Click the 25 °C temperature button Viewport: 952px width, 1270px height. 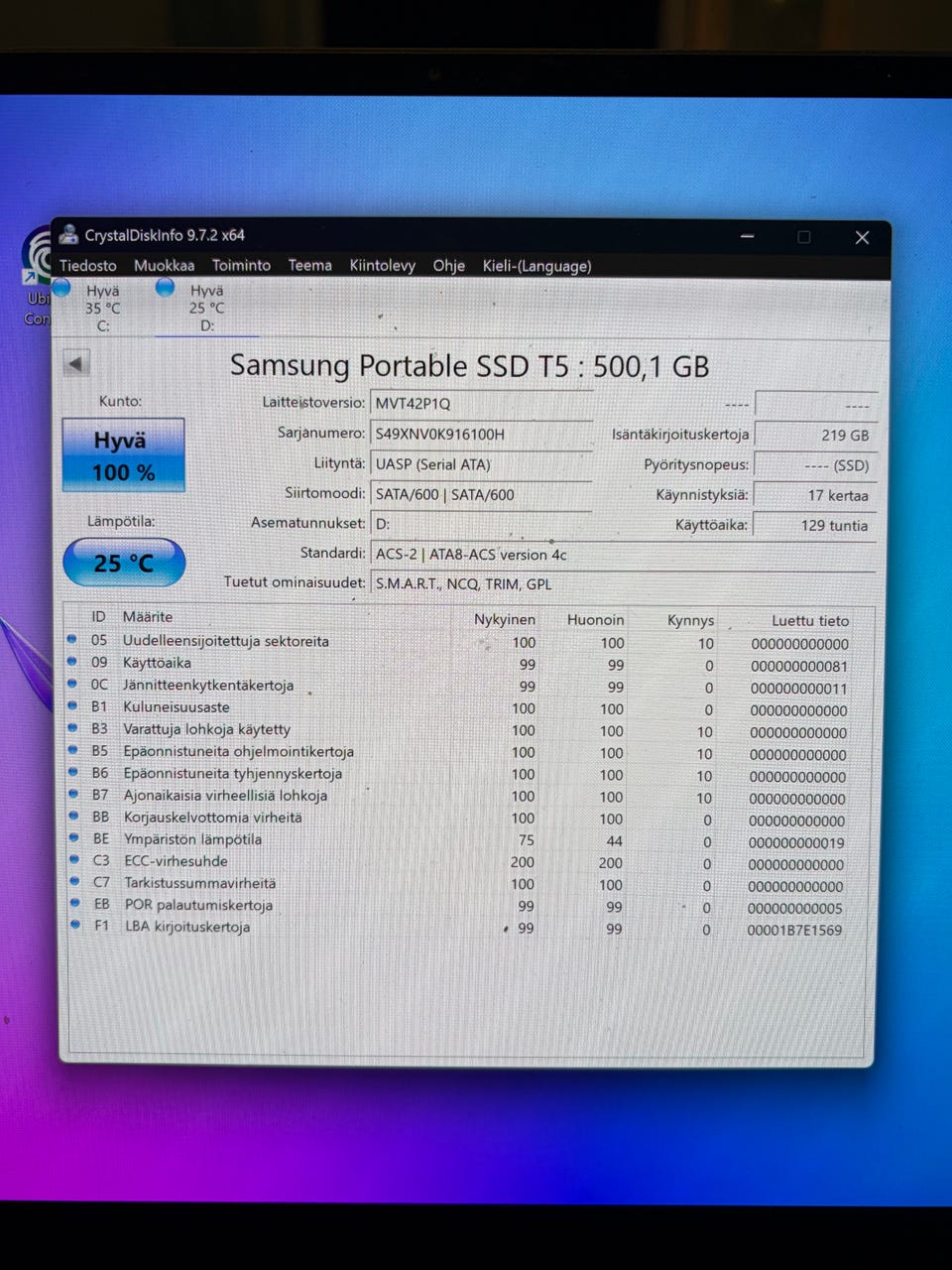pyautogui.click(x=124, y=563)
